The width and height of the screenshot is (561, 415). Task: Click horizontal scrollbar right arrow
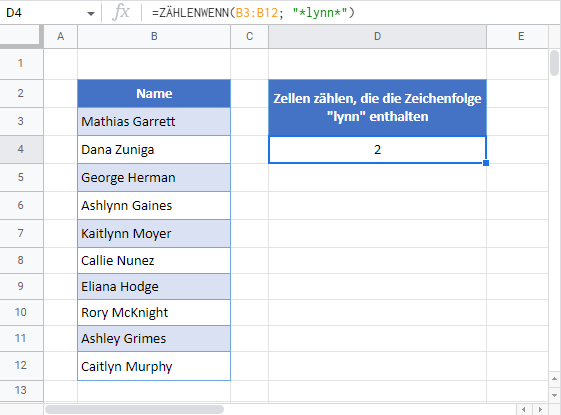(x=540, y=409)
